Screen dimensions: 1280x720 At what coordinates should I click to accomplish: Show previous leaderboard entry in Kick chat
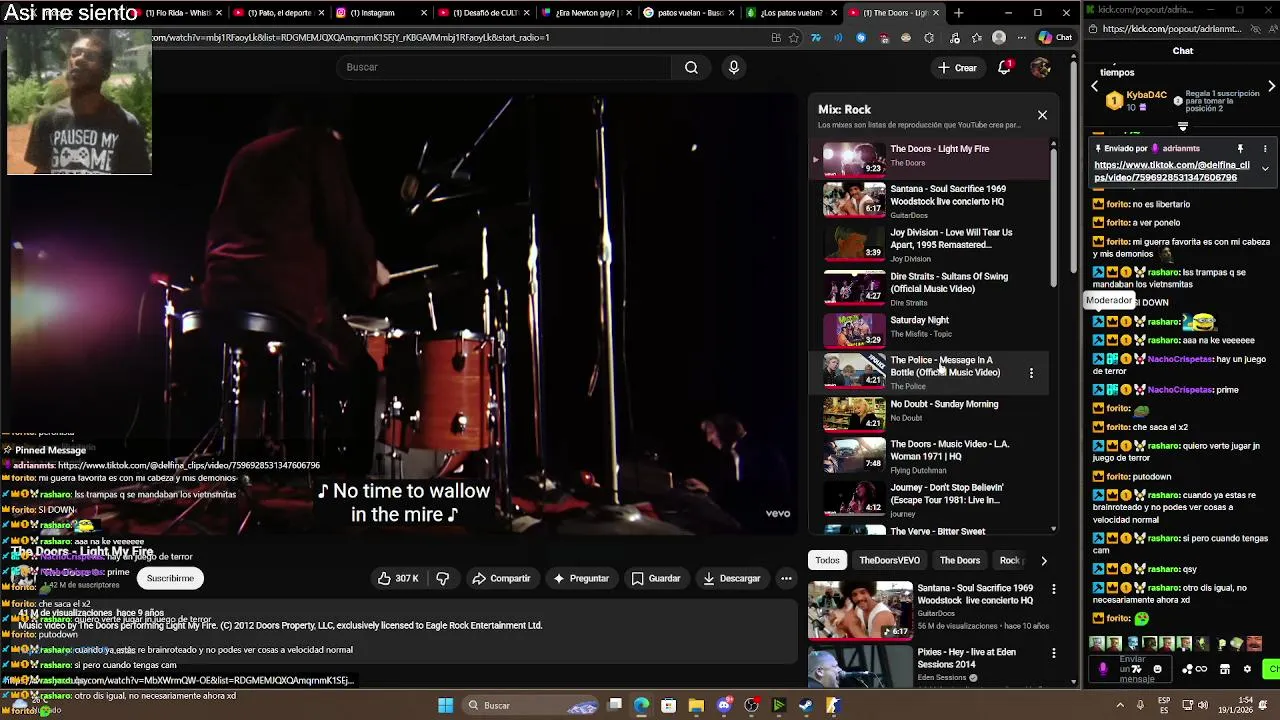(x=1094, y=86)
